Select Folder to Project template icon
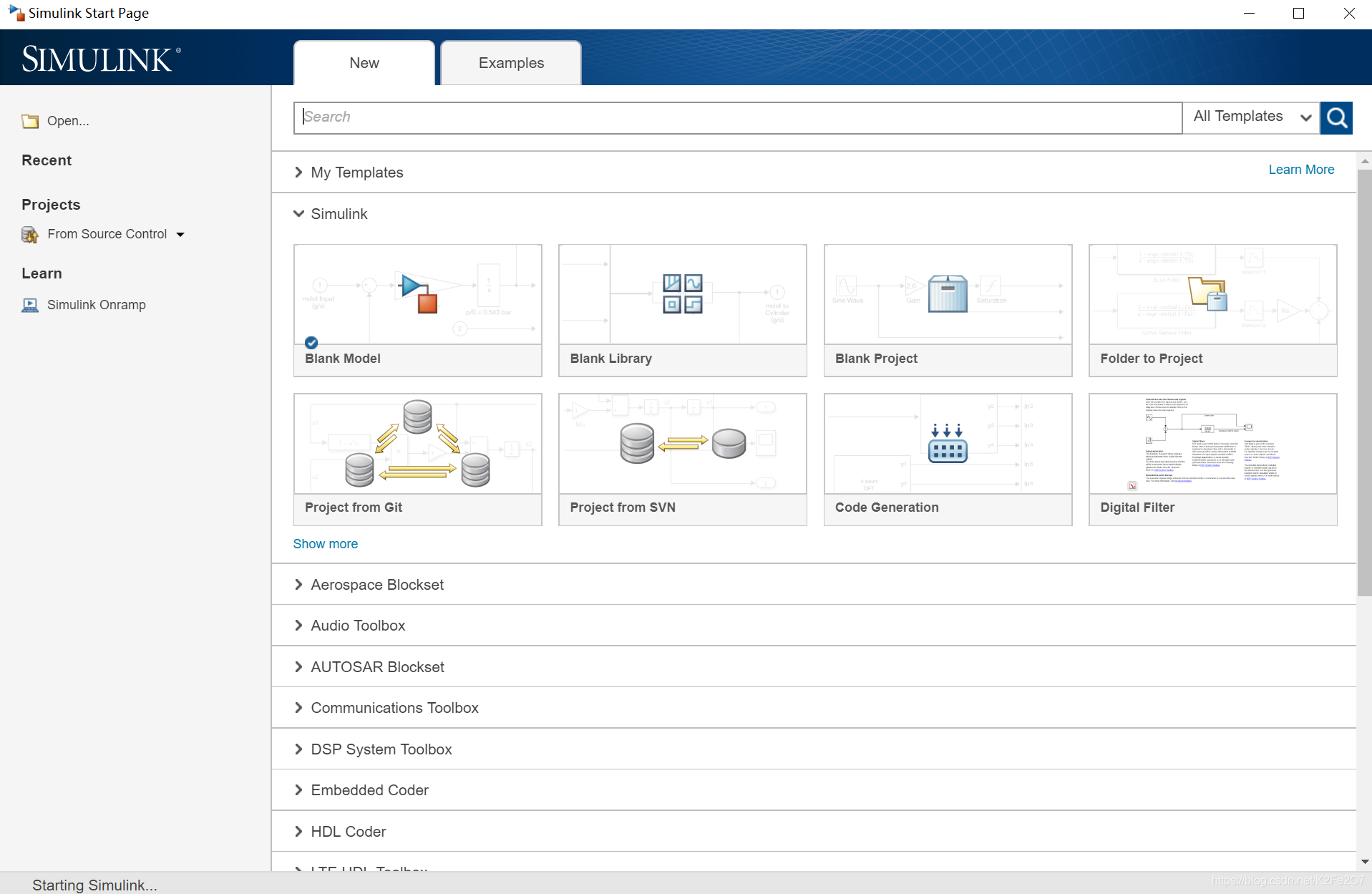 [1207, 293]
